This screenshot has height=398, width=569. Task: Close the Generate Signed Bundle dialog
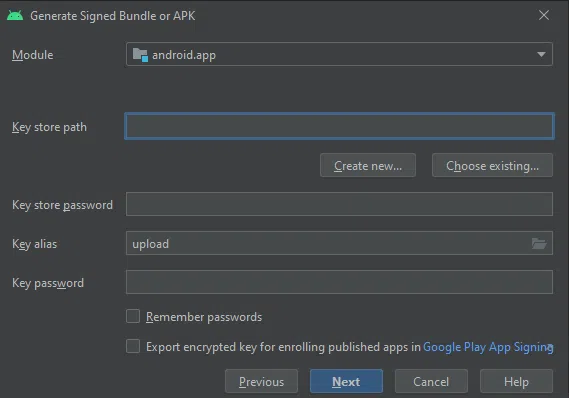(544, 15)
